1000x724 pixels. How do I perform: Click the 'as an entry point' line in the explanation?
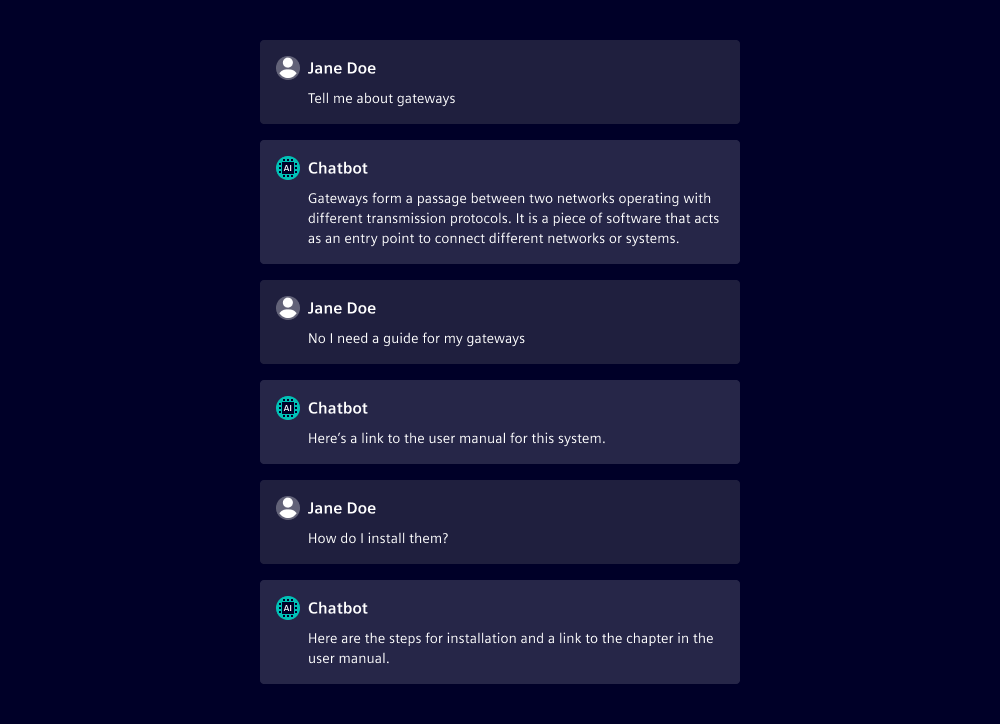pyautogui.click(x=493, y=239)
